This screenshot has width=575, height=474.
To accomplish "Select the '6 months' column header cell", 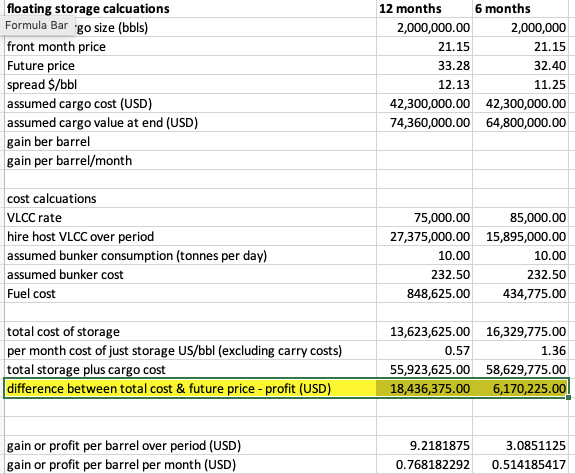I will 520,8.
